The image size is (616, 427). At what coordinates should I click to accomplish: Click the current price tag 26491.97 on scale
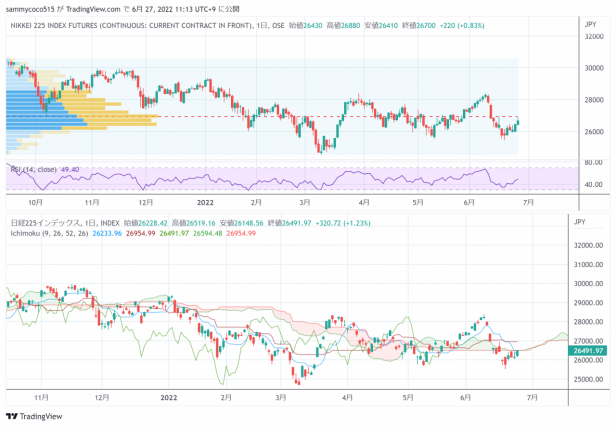588,350
